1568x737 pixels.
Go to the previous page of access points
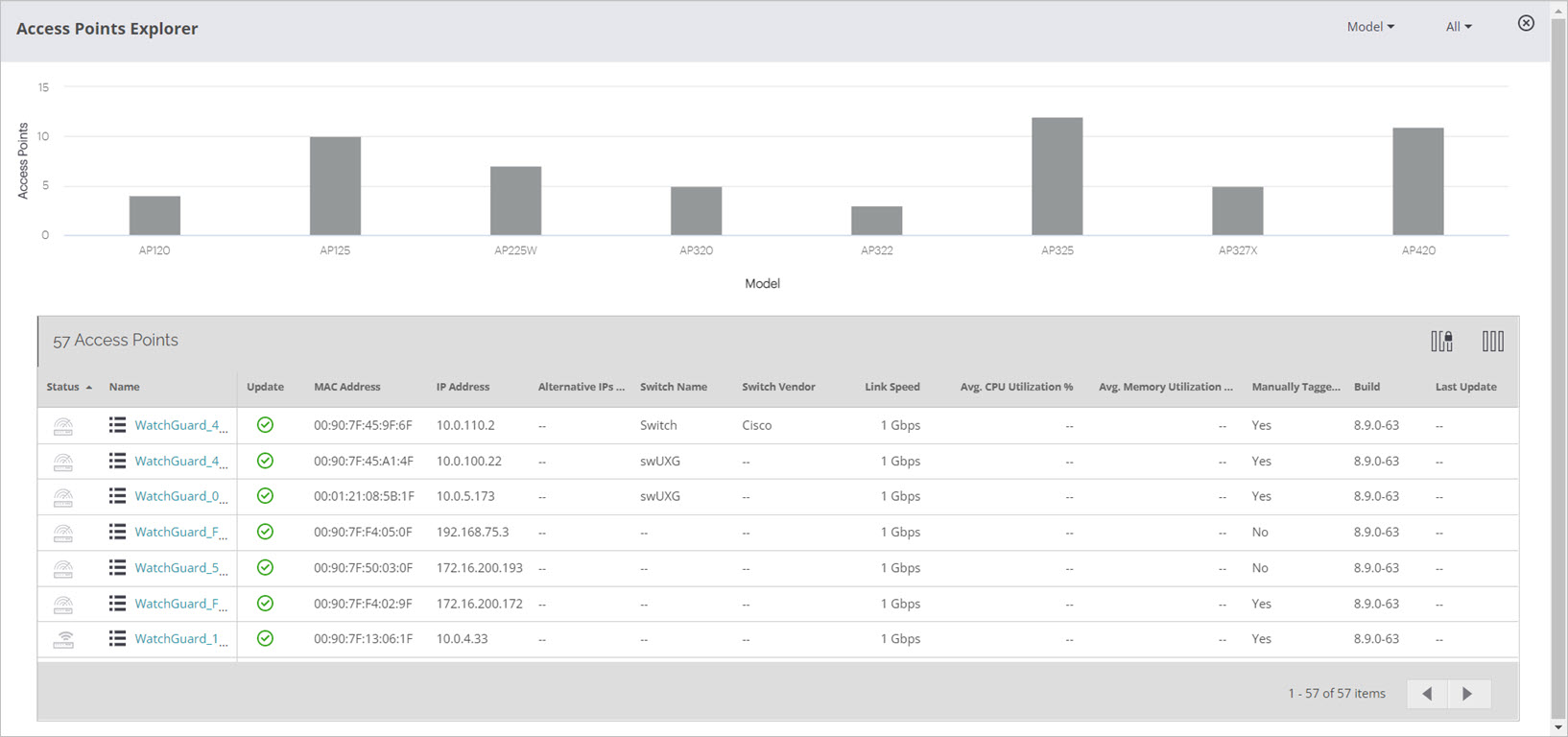[1427, 694]
